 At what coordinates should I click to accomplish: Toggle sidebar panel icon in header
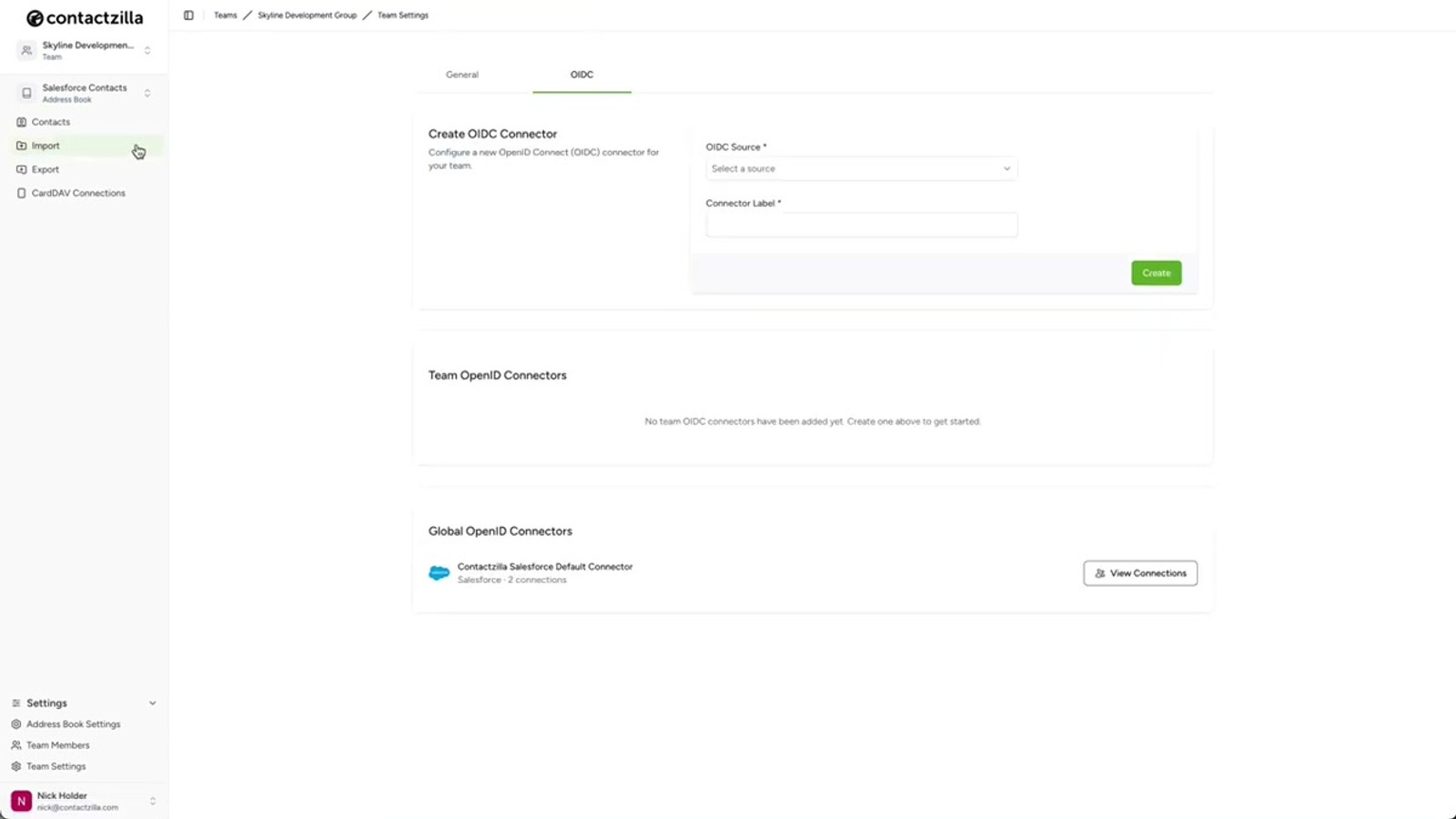pyautogui.click(x=188, y=15)
